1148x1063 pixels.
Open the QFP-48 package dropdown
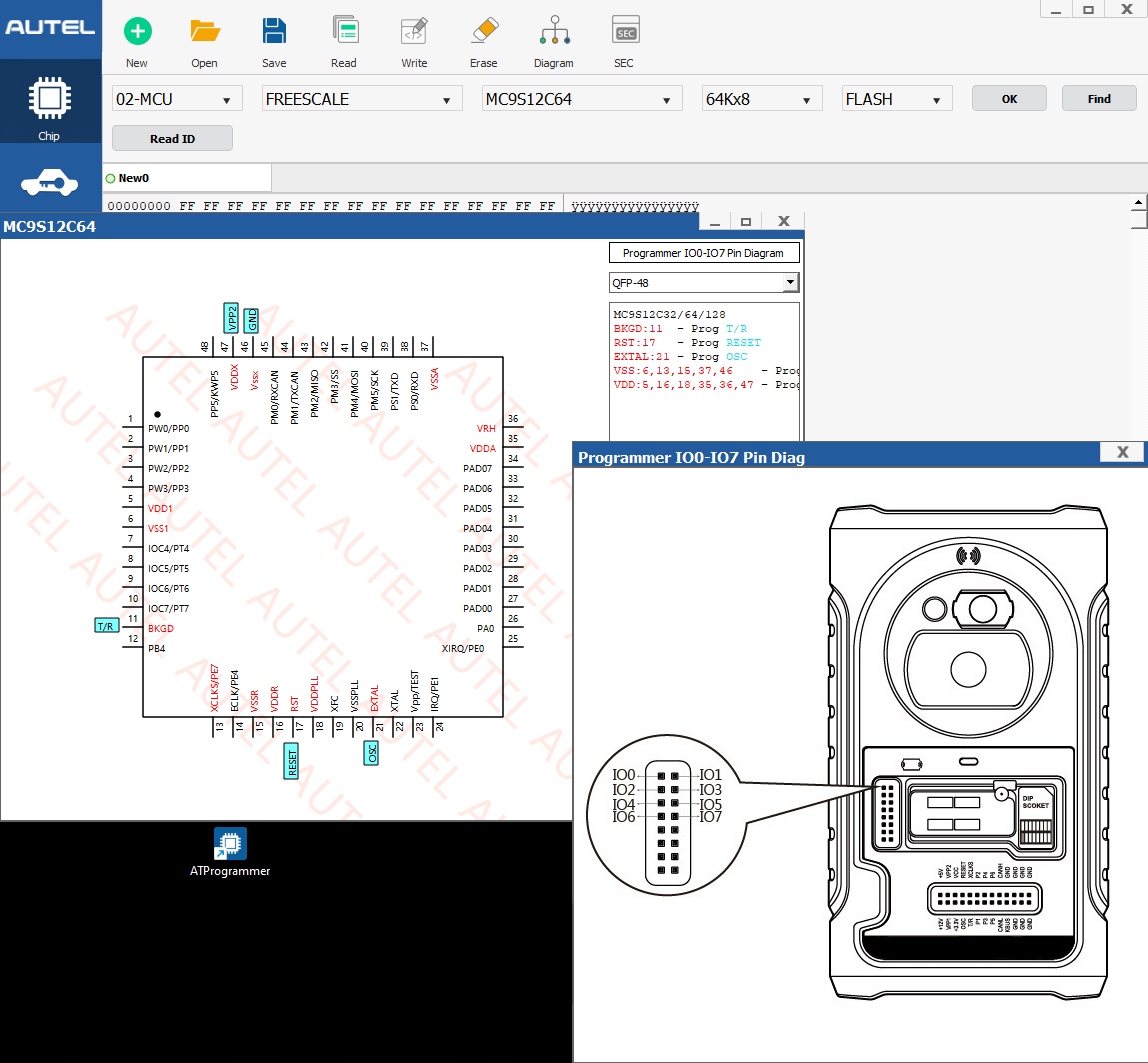point(704,283)
